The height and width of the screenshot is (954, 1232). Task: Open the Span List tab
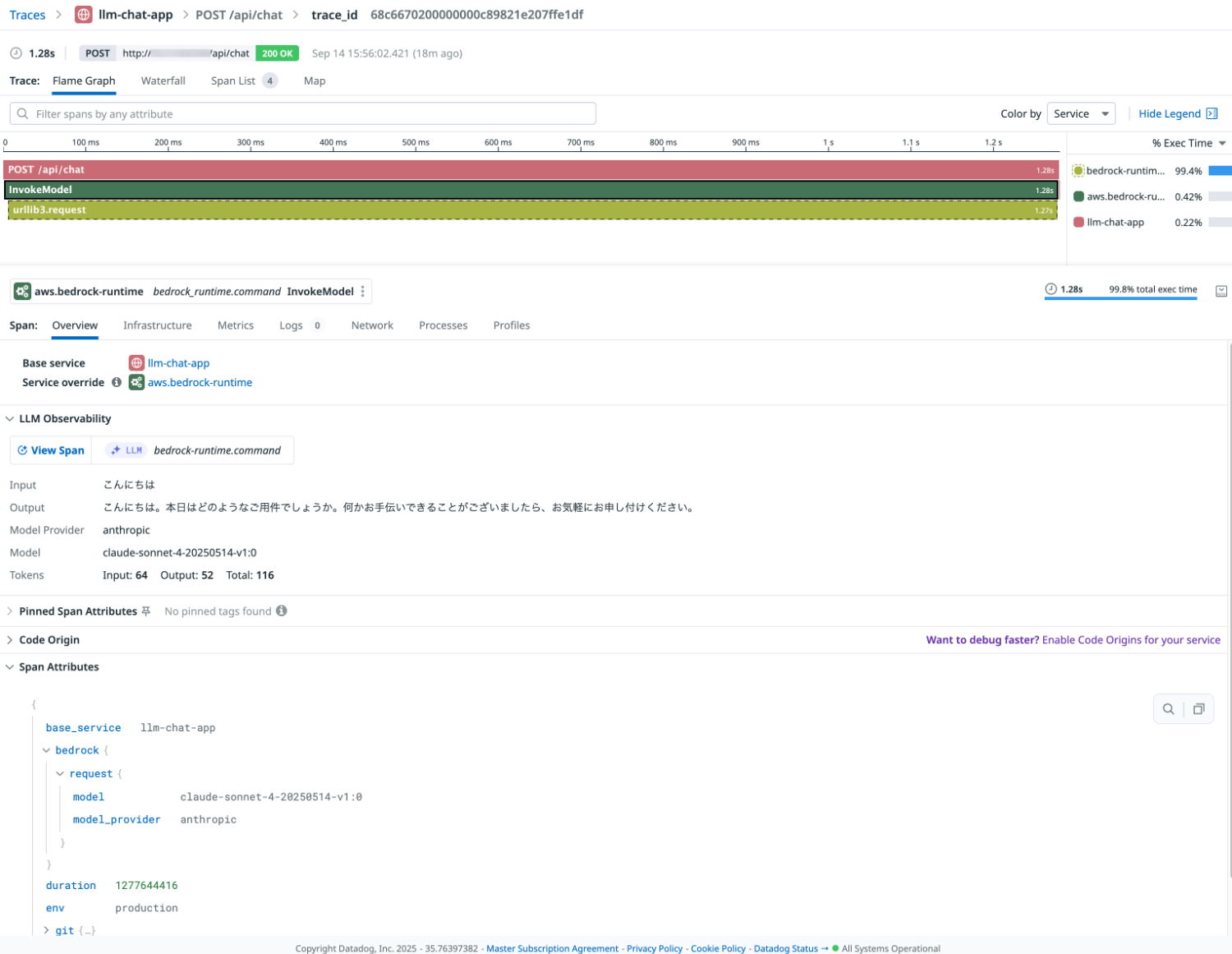coord(244,81)
